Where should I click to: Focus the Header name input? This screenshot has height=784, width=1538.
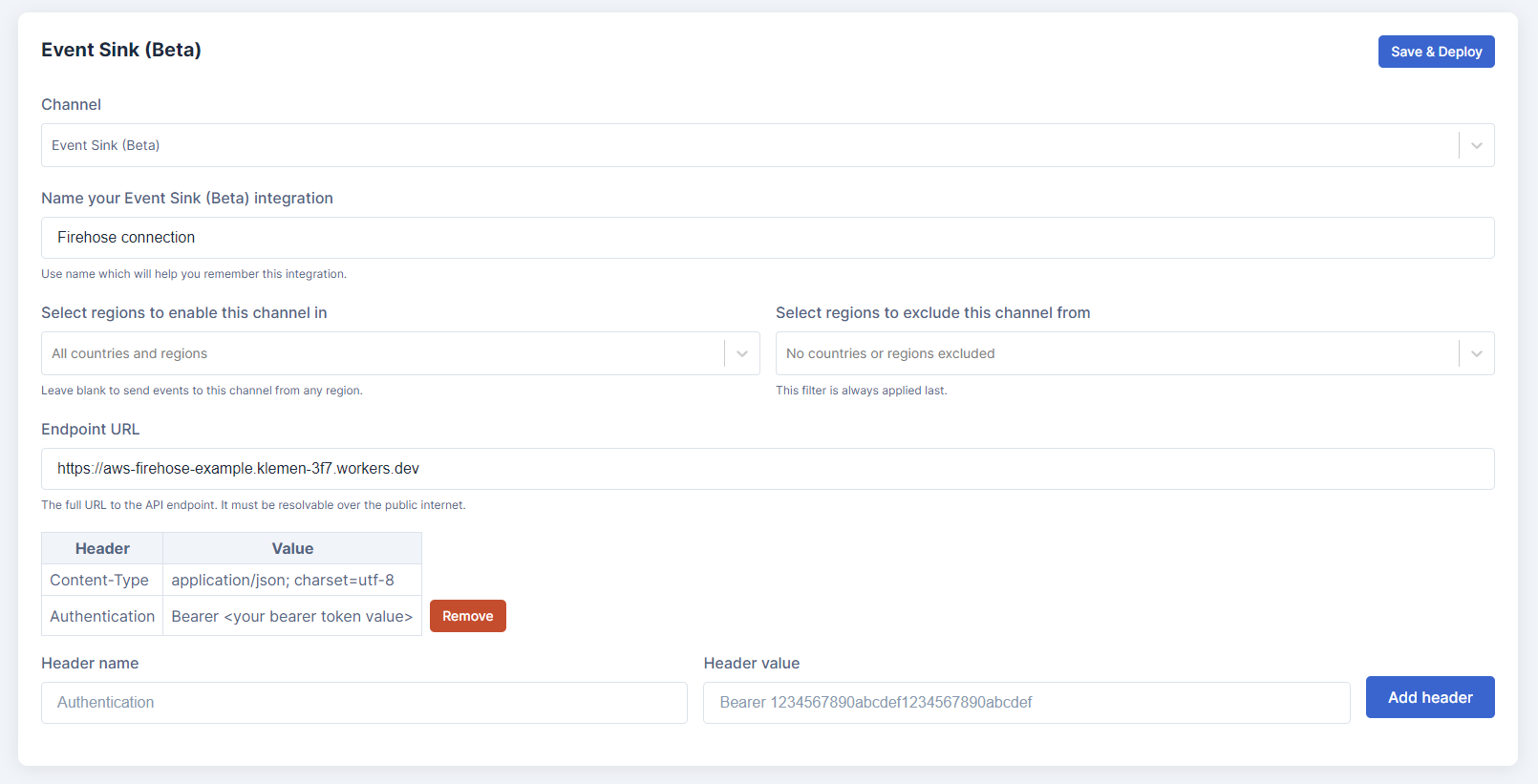tap(364, 703)
